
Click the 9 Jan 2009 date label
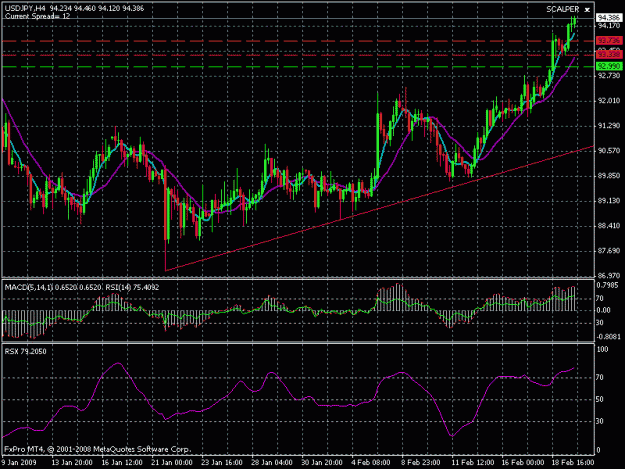click(19, 463)
